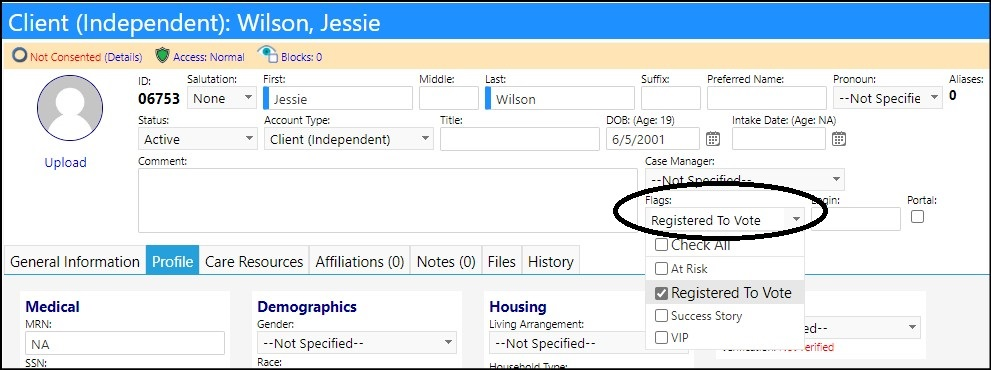Click the MRN field showing NA
The image size is (991, 370).
click(x=125, y=343)
